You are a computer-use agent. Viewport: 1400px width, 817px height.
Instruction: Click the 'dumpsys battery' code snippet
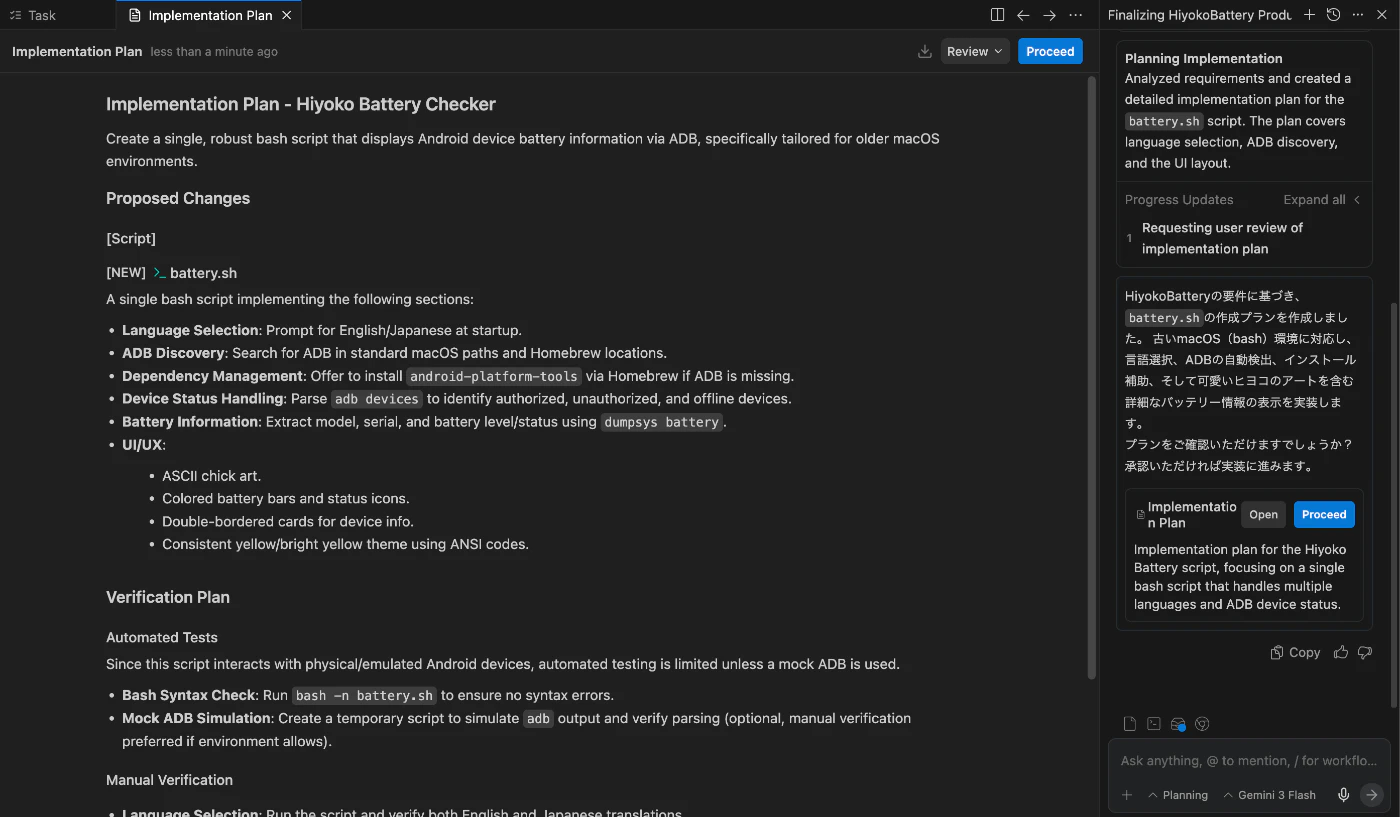(662, 422)
